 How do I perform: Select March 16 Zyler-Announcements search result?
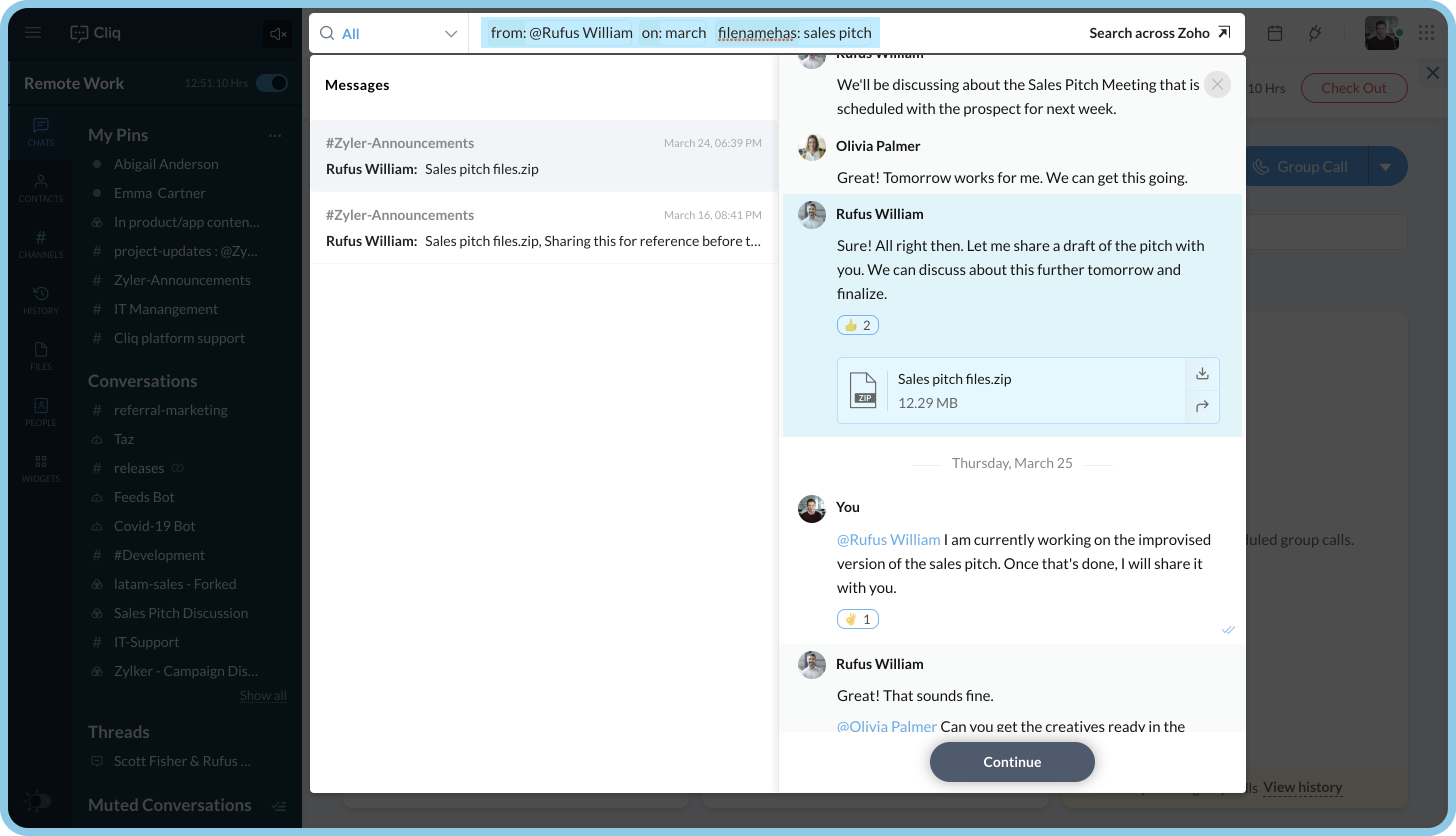pos(543,228)
